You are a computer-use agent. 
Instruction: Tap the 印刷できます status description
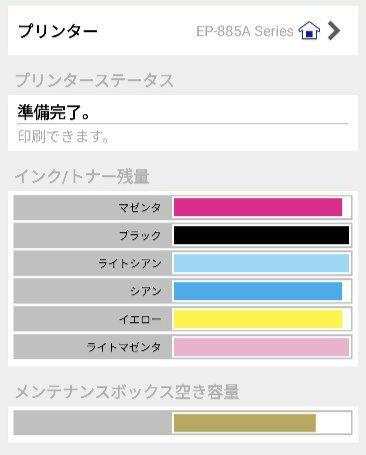click(63, 136)
